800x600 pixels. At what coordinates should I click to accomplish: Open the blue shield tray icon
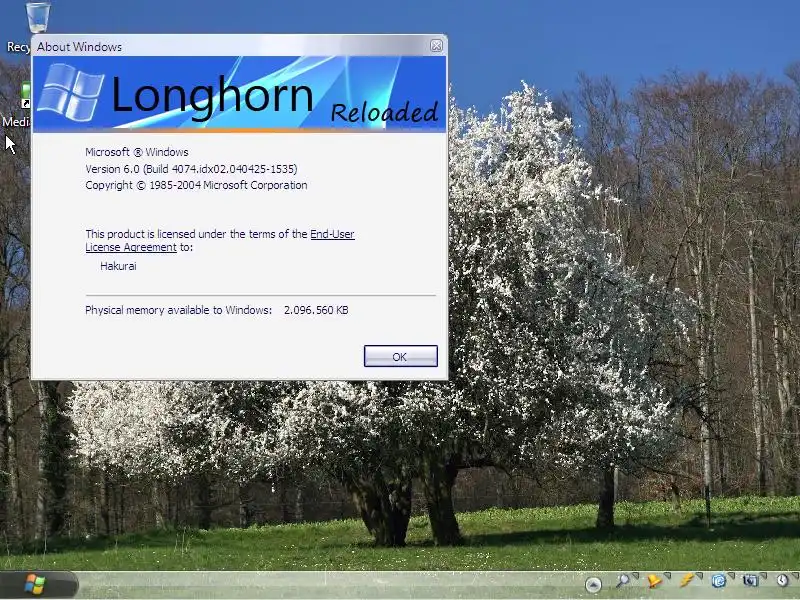(718, 581)
